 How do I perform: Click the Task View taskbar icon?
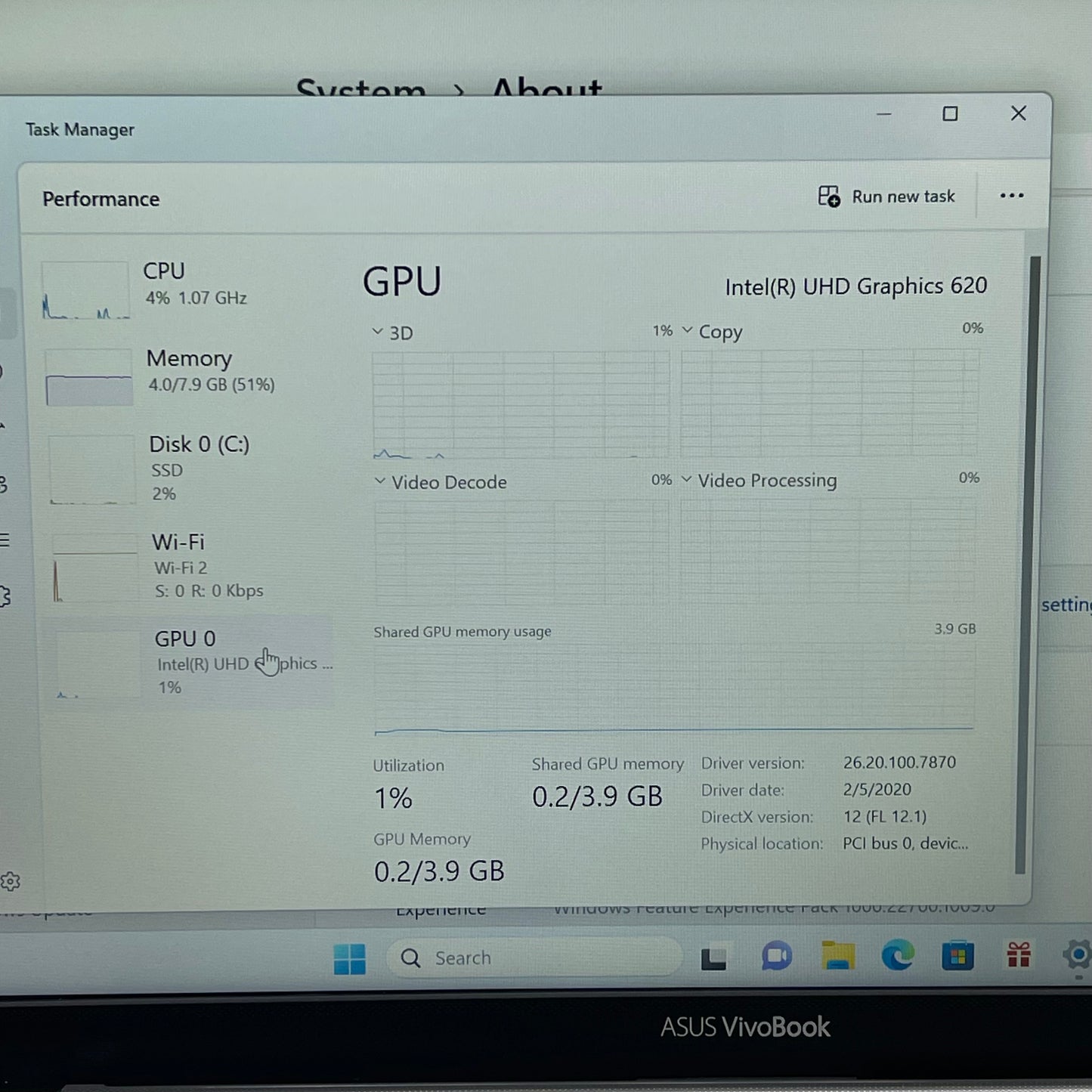713,958
